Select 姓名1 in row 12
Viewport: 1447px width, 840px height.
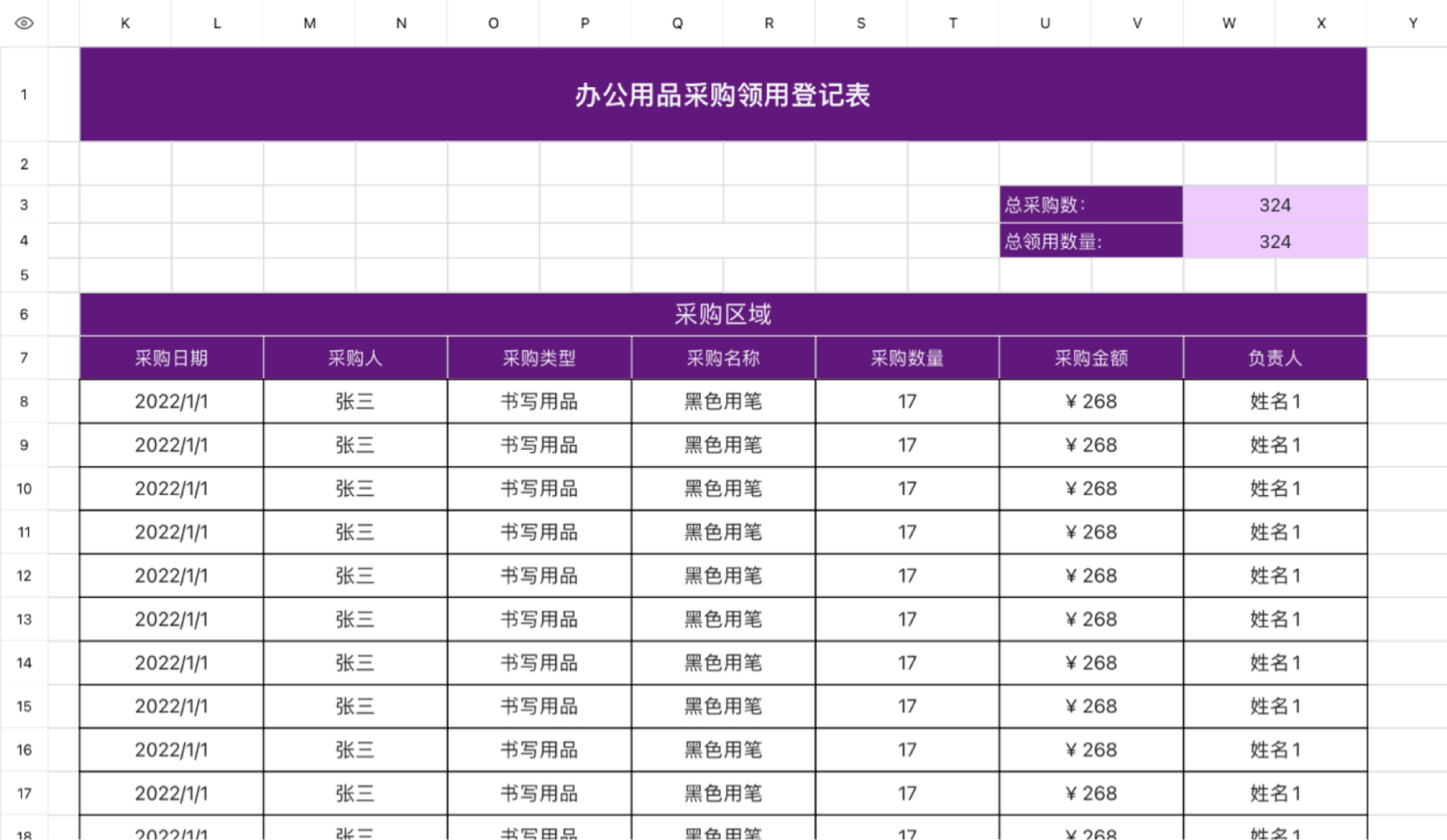[1275, 575]
